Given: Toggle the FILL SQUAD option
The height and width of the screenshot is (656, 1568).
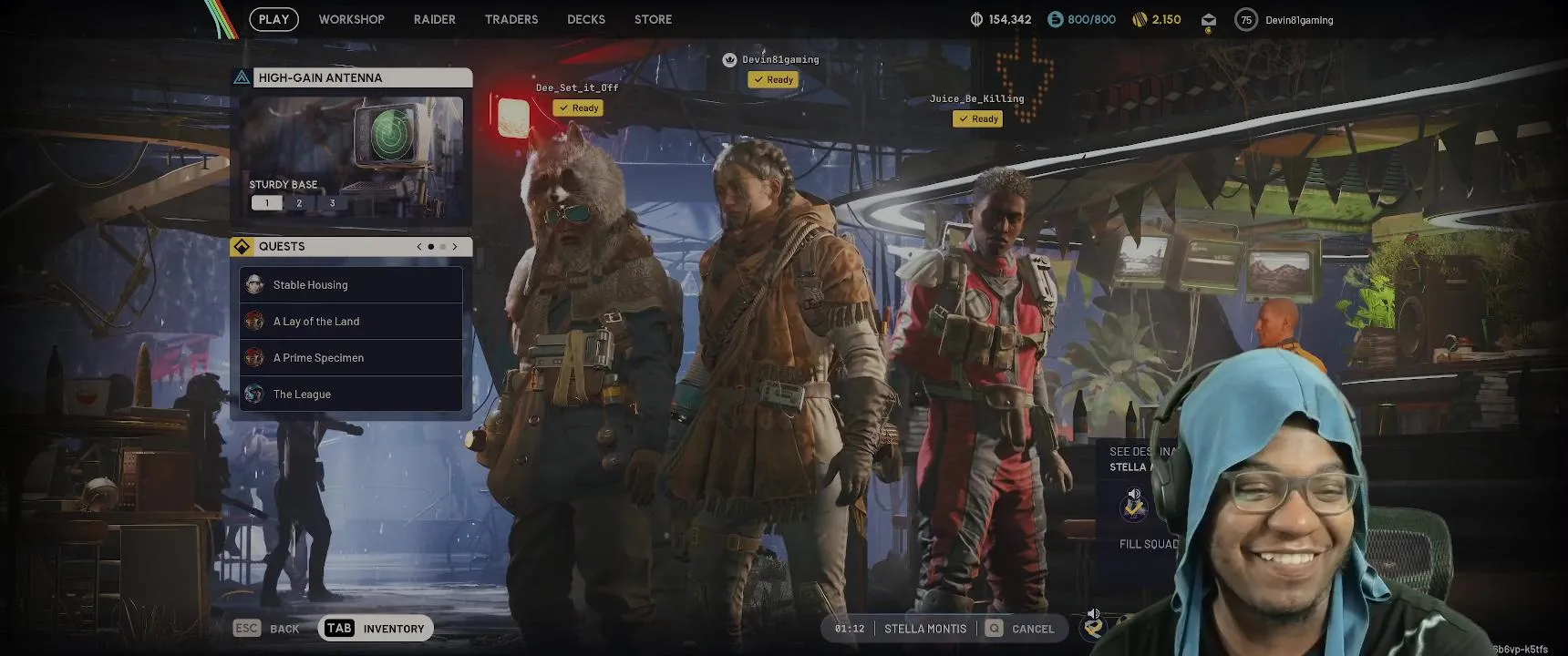Looking at the screenshot, I should coord(1149,544).
